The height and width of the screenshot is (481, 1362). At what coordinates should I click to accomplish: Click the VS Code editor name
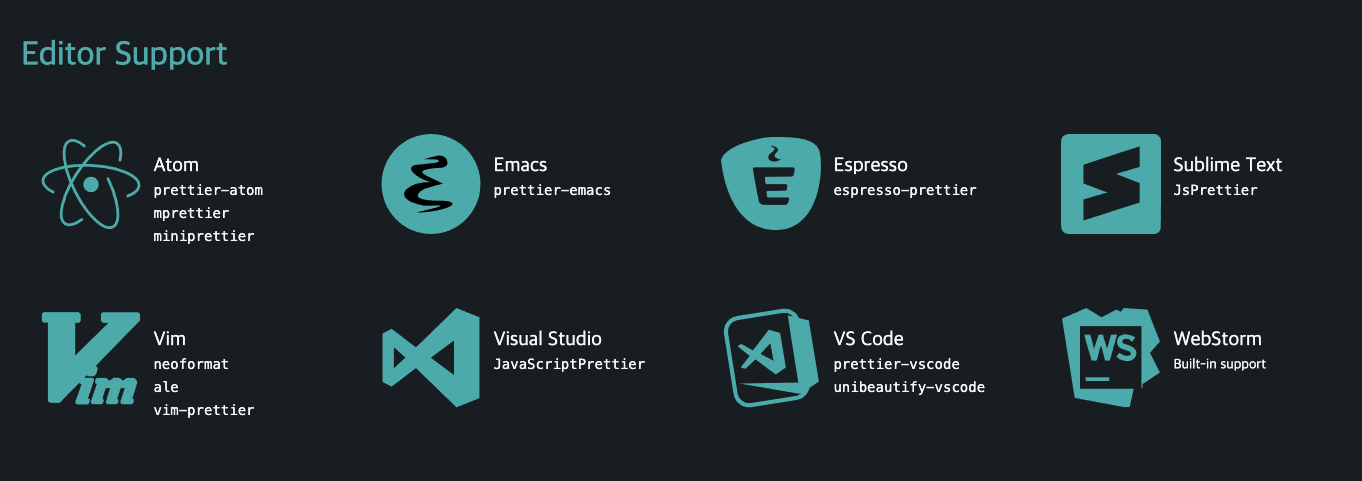(x=868, y=339)
